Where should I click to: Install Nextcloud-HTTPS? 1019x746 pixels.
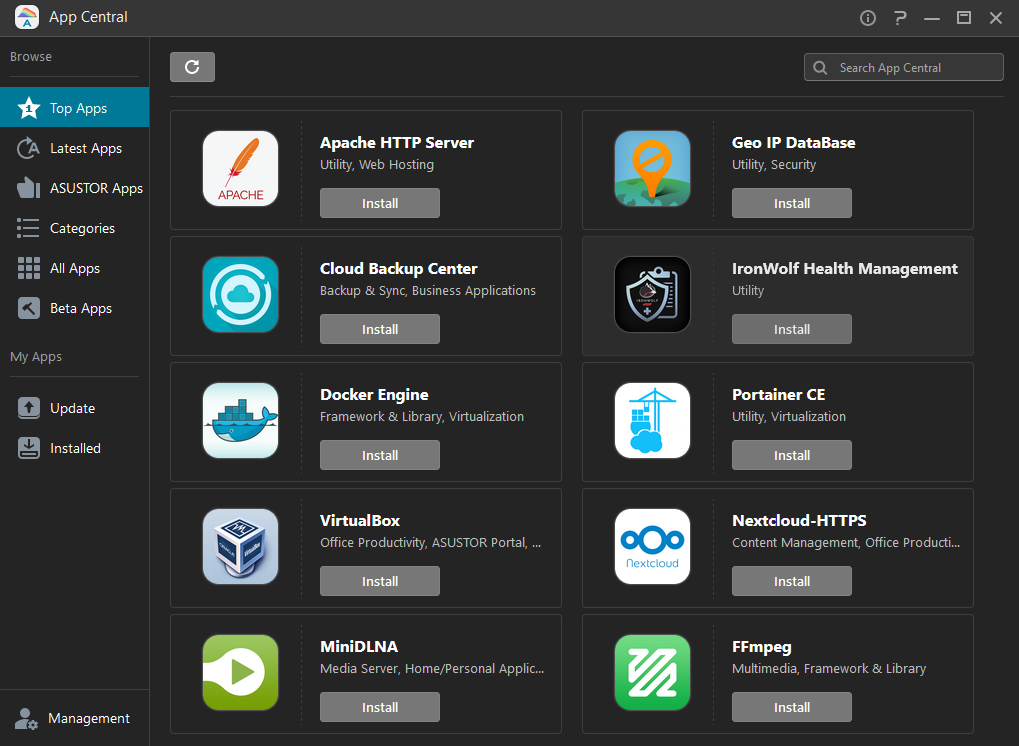click(792, 582)
